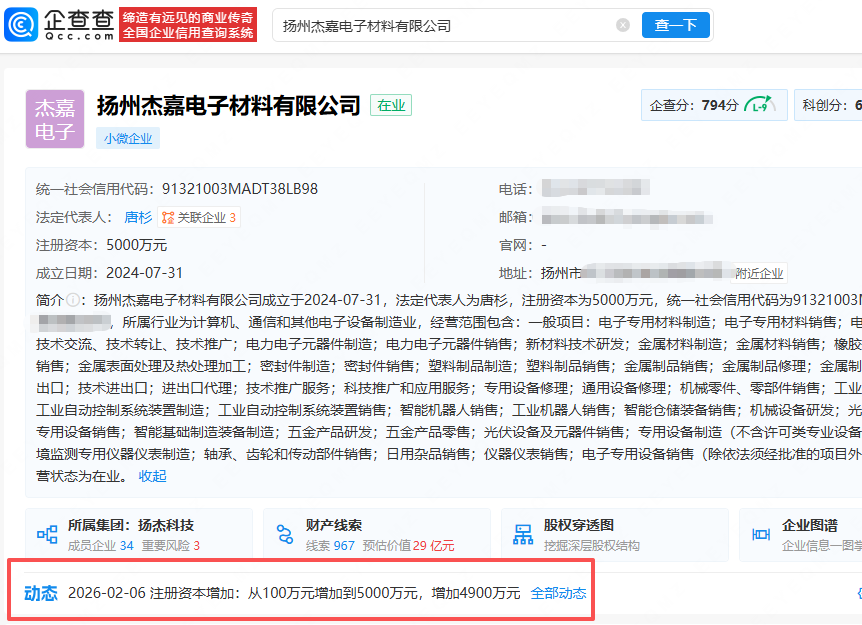
Task: Open the 股权穿透图 chart icon
Action: pyautogui.click(x=523, y=534)
